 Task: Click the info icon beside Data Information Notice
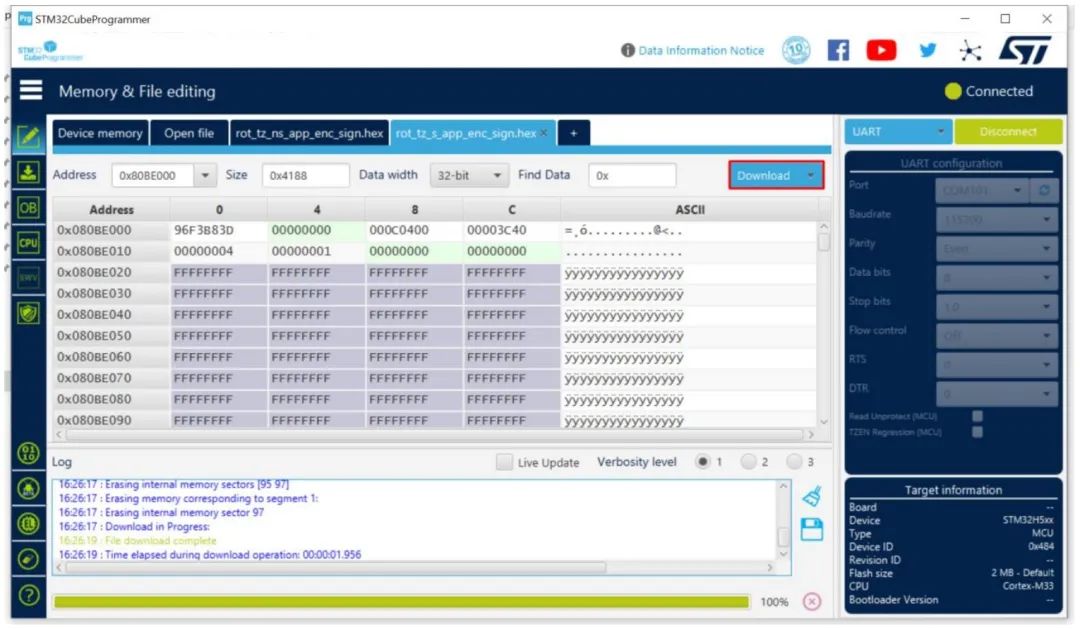(x=627, y=50)
